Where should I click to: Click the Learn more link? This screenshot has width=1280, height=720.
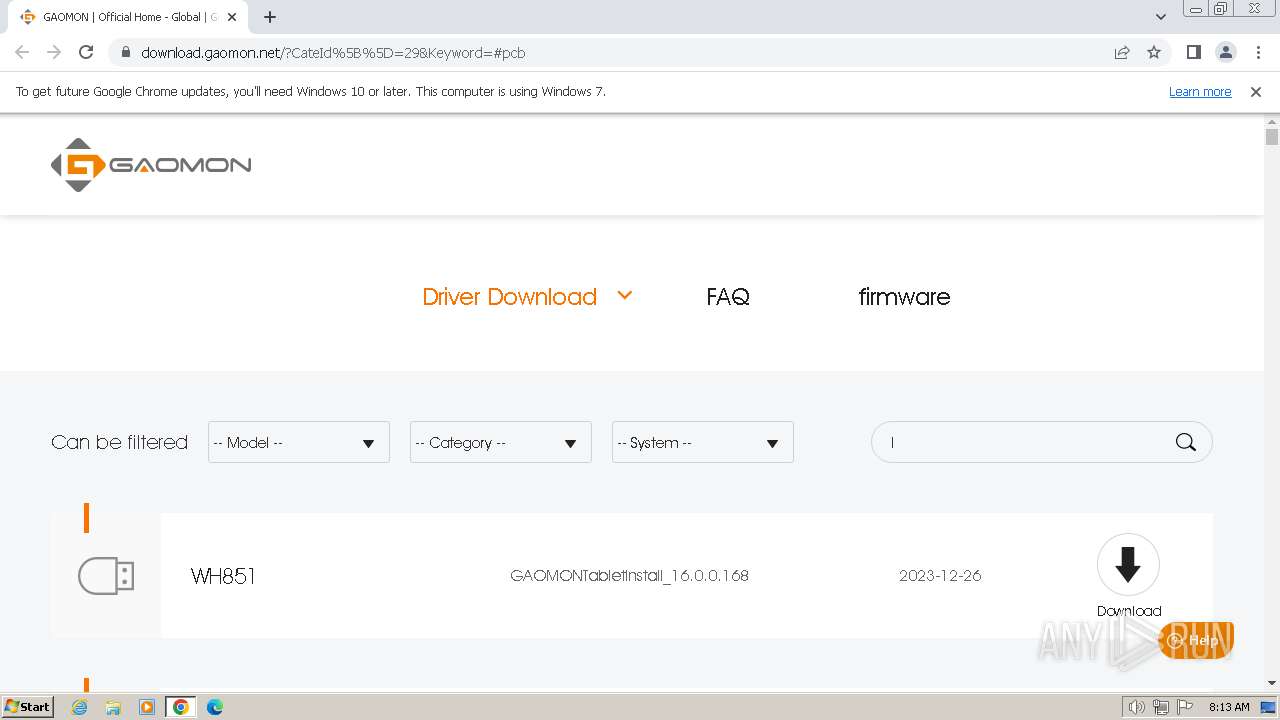(1200, 91)
